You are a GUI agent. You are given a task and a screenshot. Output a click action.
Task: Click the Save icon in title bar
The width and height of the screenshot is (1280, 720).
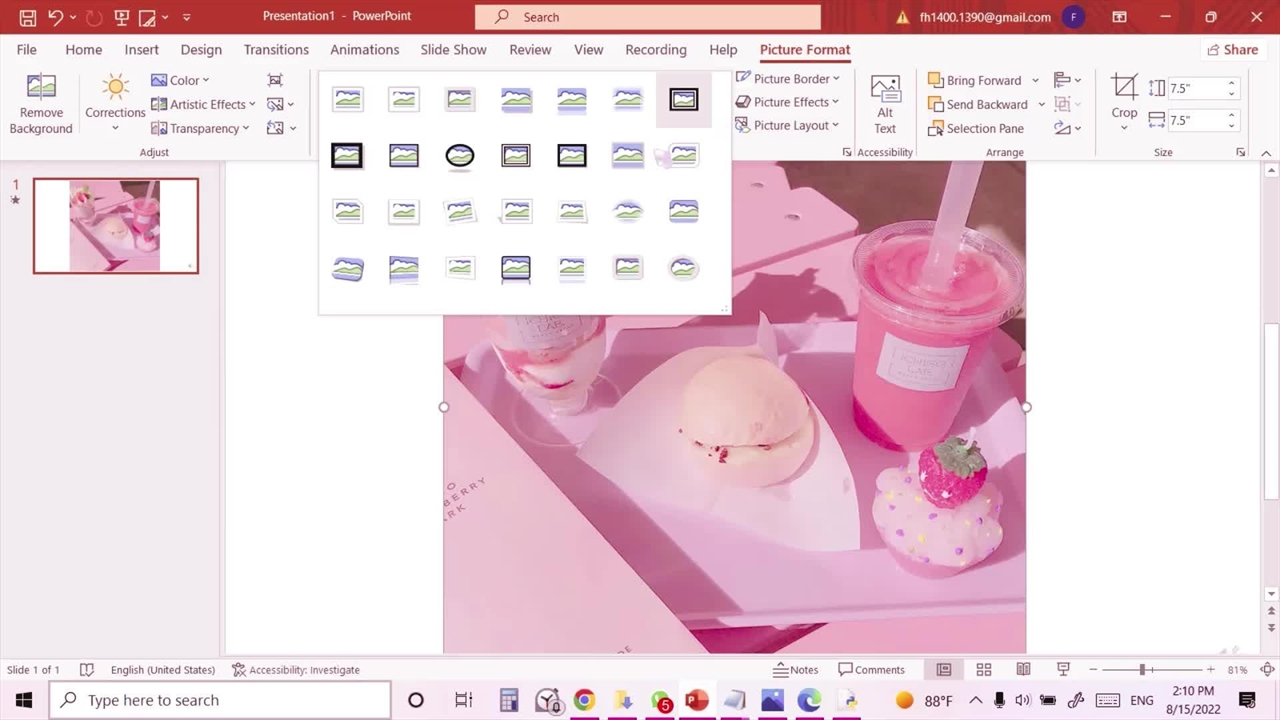click(28, 17)
